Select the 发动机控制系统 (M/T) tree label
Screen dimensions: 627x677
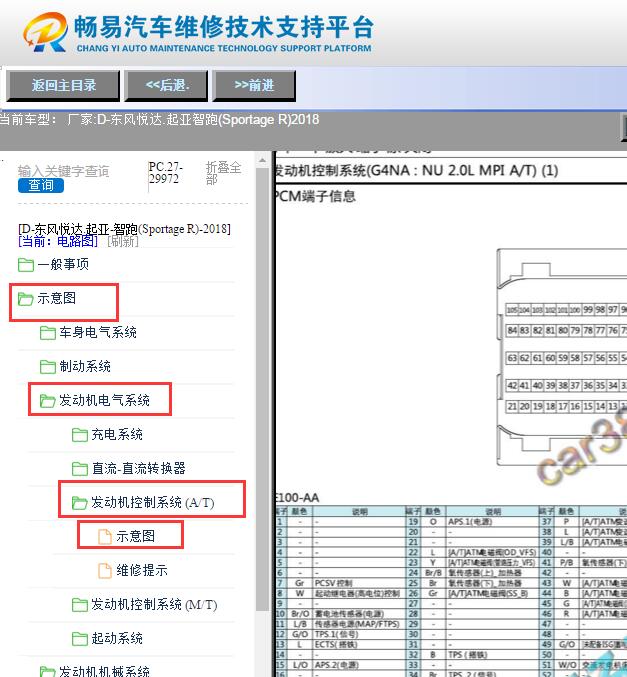point(154,605)
